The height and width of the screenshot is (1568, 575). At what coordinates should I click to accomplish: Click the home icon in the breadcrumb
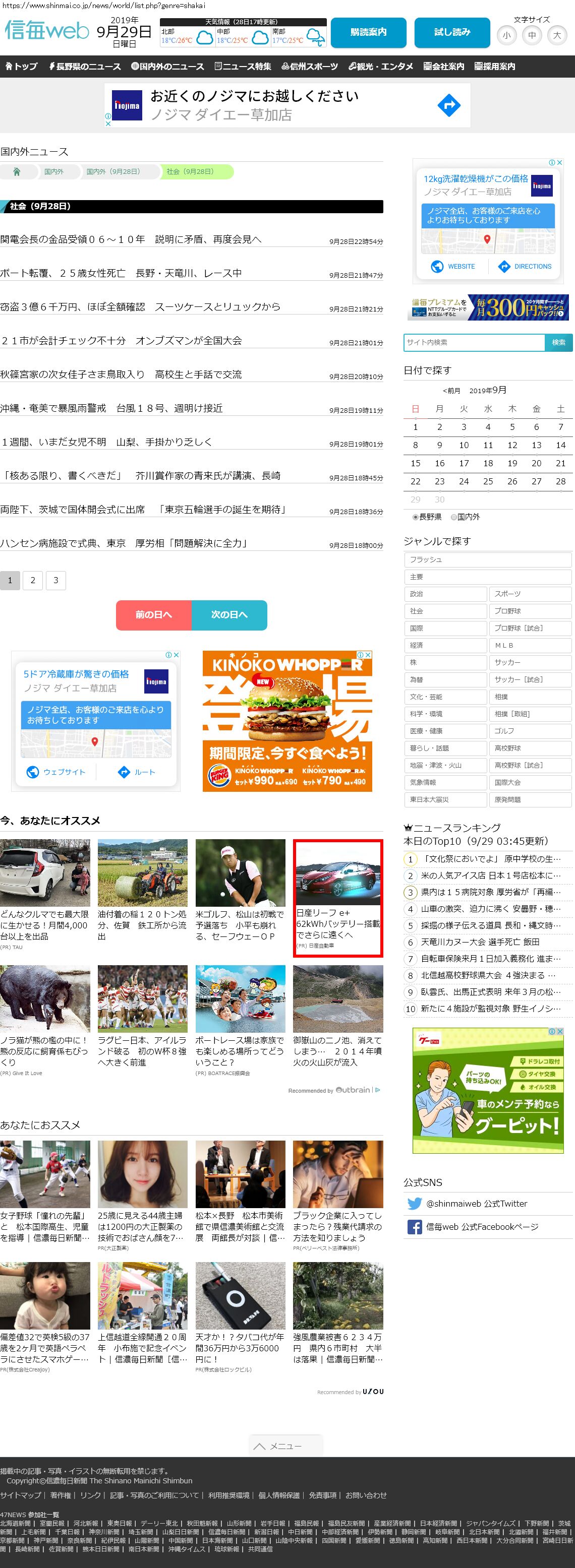click(x=17, y=172)
